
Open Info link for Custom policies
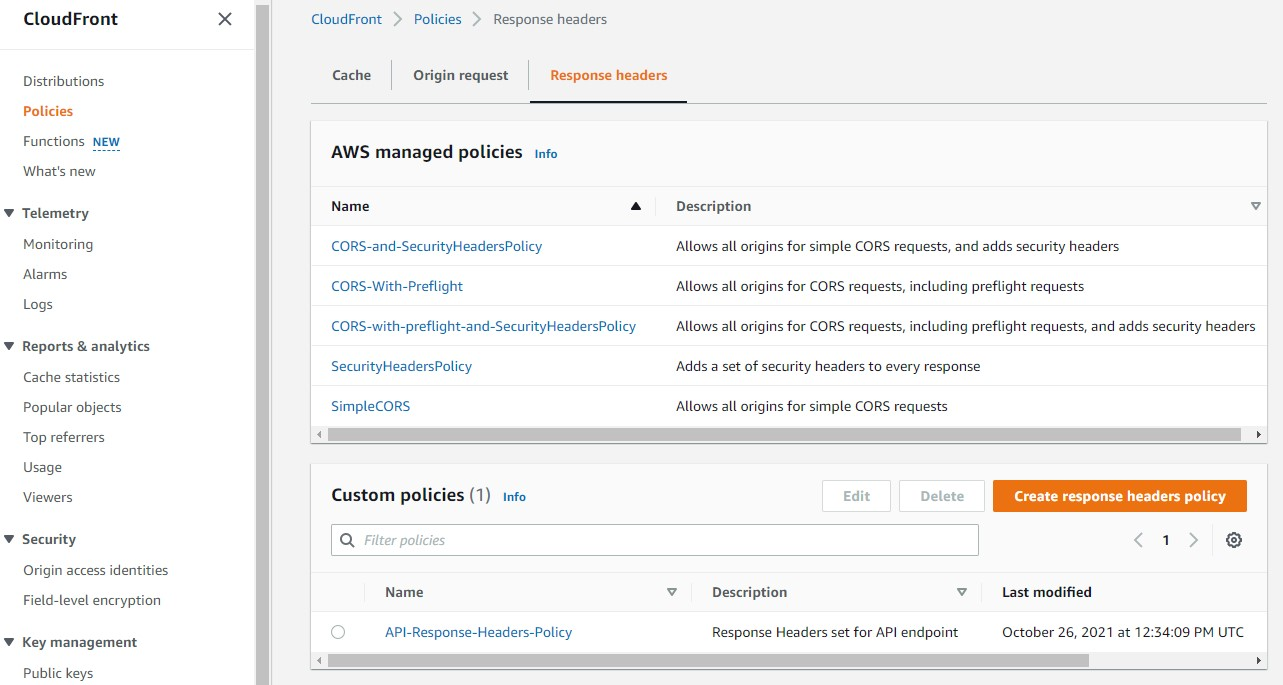click(x=514, y=497)
